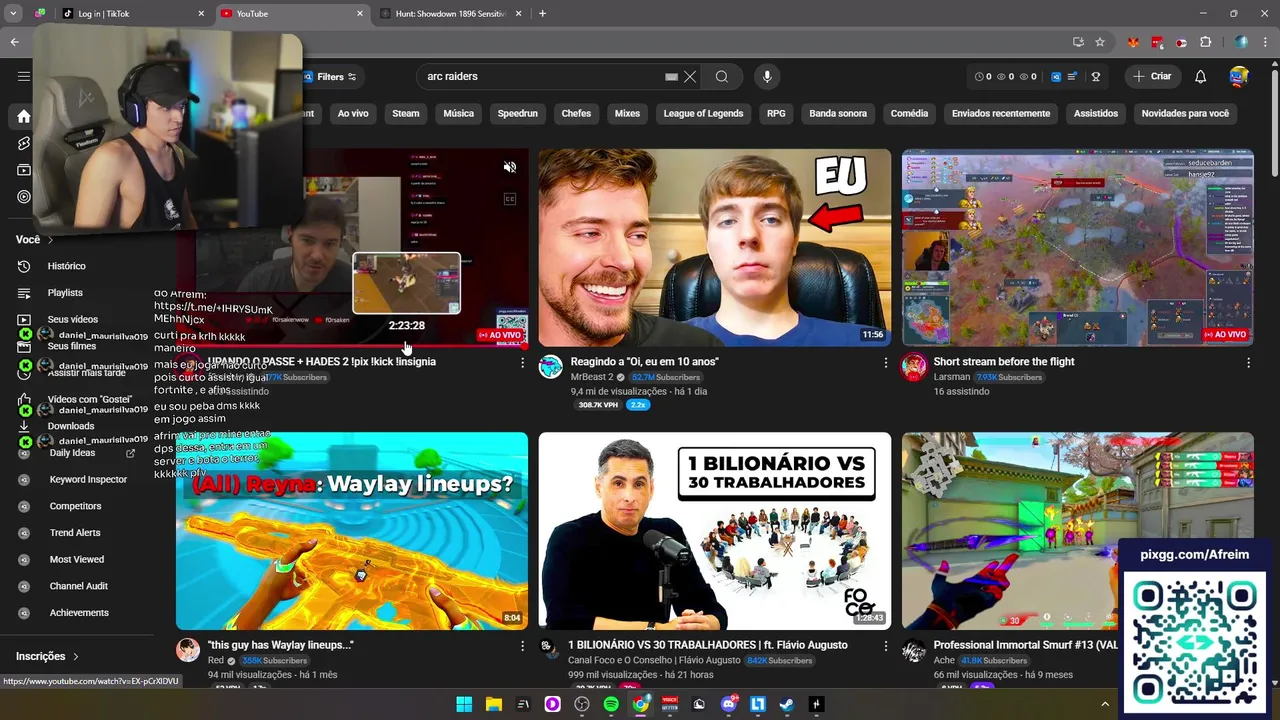Click the vidIQ trophy icon
Viewport: 1280px width, 720px height.
pyautogui.click(x=1096, y=76)
